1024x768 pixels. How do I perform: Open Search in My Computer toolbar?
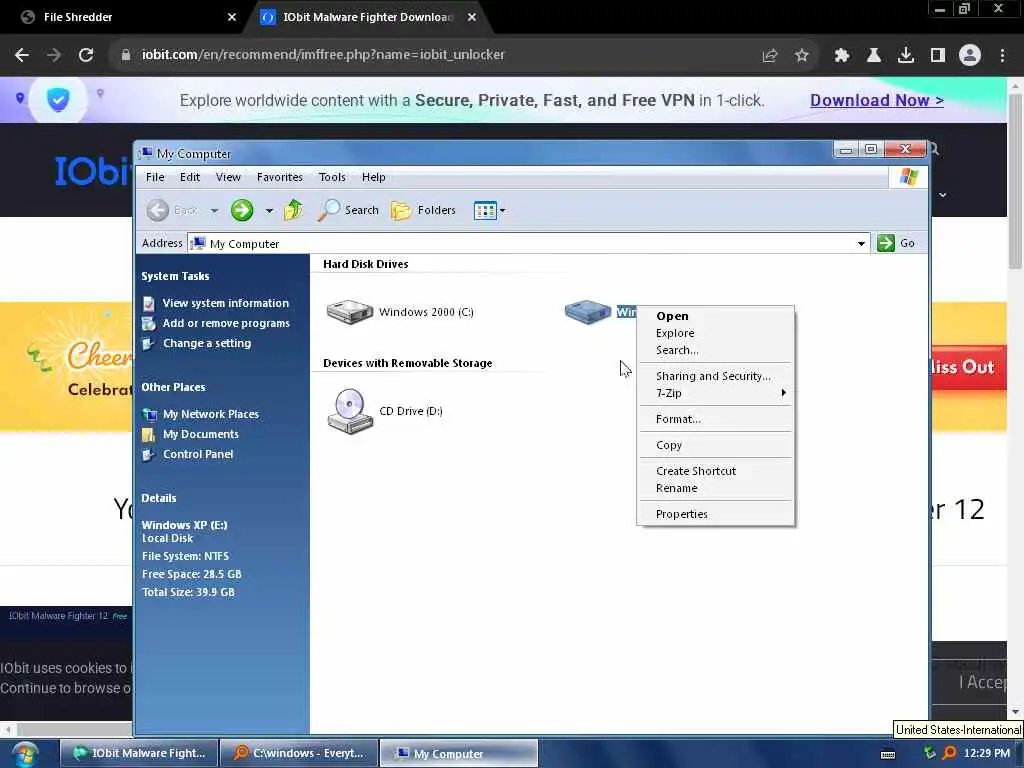click(348, 210)
